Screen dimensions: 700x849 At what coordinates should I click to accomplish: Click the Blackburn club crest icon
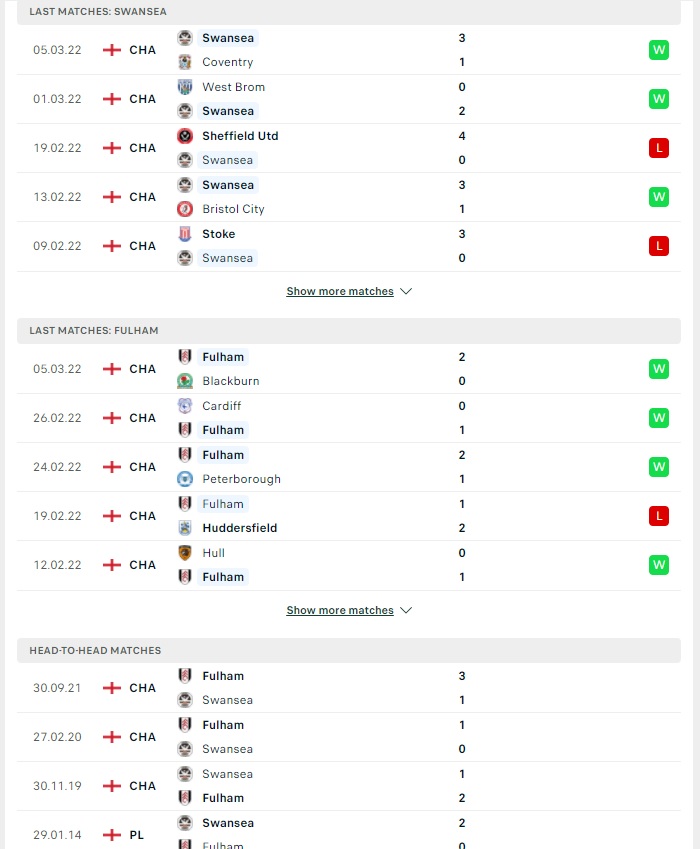(185, 381)
